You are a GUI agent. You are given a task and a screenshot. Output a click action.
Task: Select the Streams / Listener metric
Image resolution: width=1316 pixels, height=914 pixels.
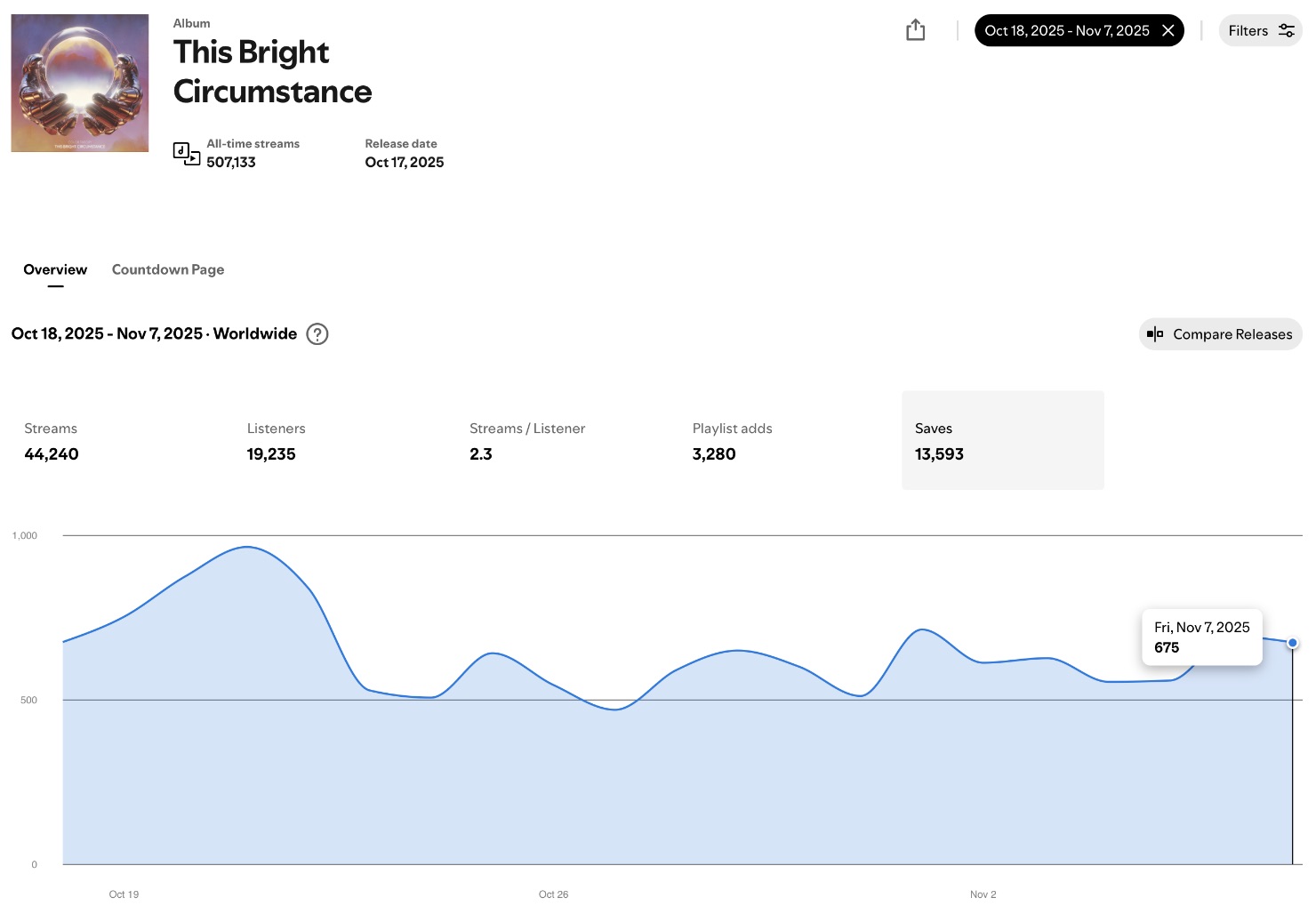[526, 441]
